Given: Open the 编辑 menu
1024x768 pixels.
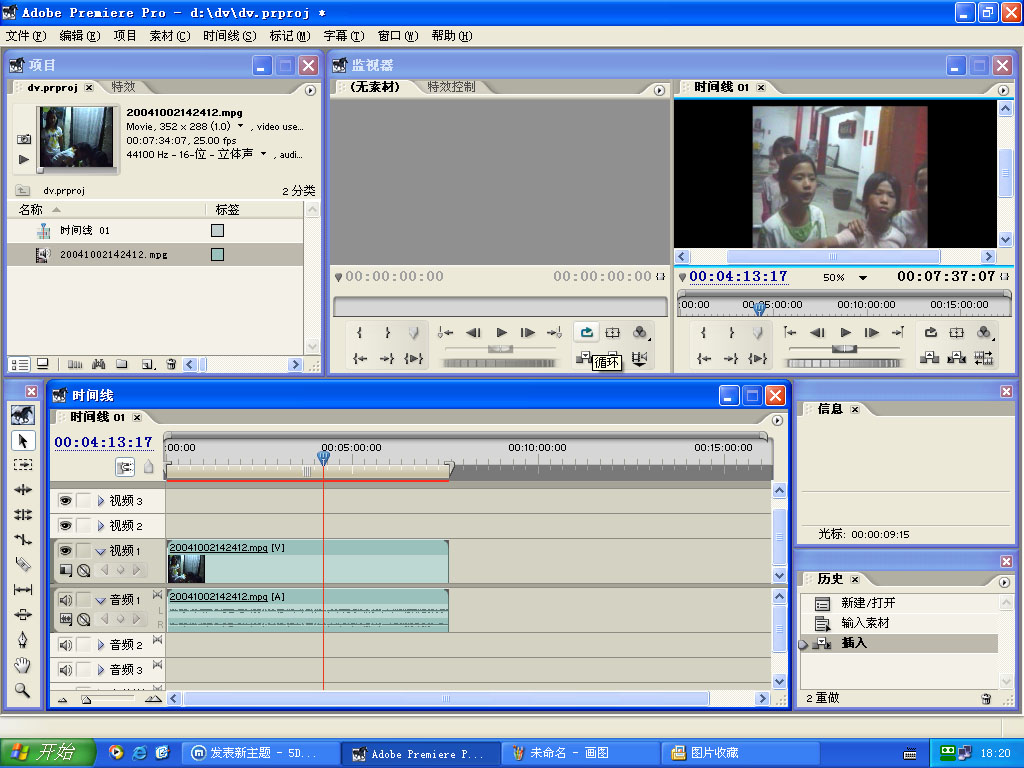Looking at the screenshot, I should (x=80, y=36).
